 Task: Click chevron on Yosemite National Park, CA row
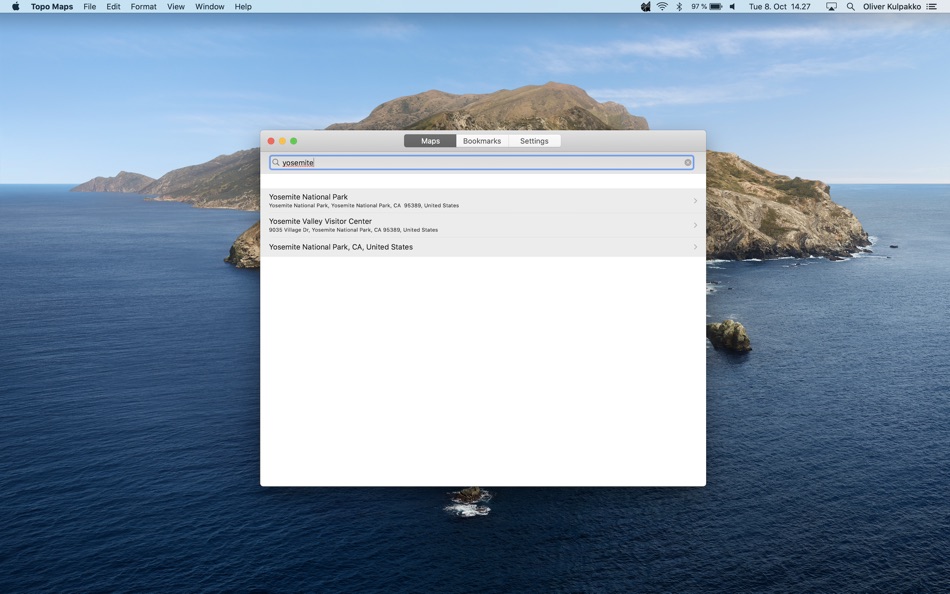695,247
